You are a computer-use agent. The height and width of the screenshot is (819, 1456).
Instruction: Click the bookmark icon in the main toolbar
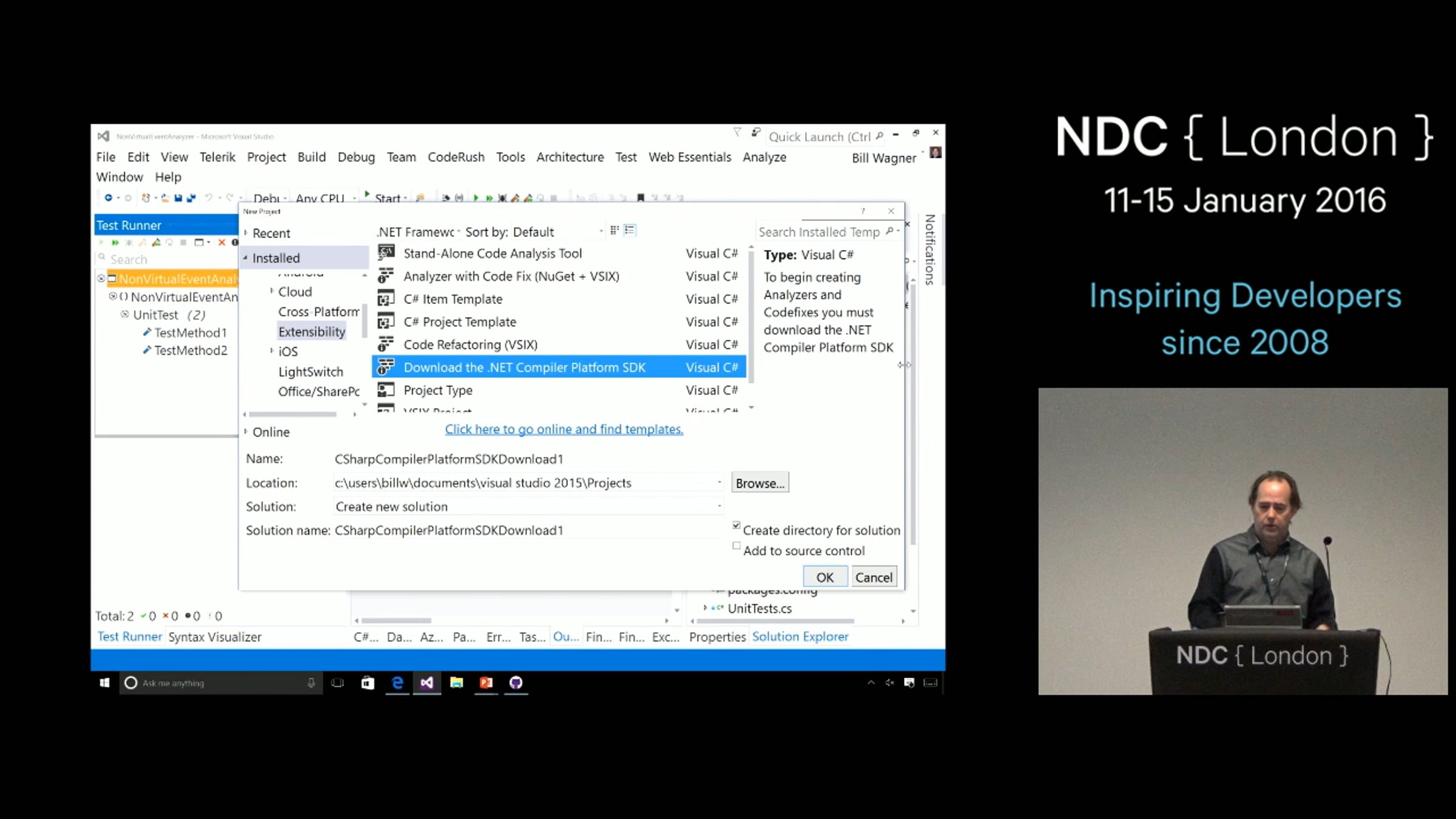pos(640,198)
